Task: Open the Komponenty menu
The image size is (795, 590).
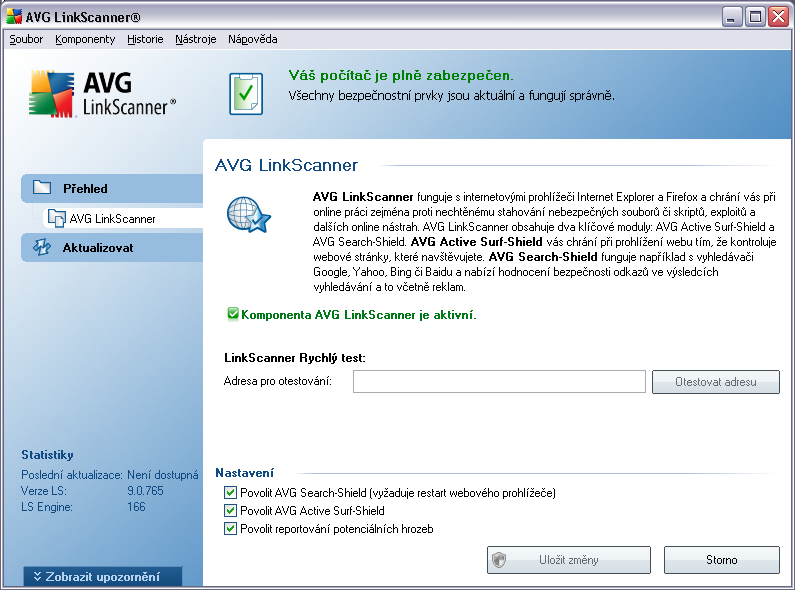Action: [85, 39]
